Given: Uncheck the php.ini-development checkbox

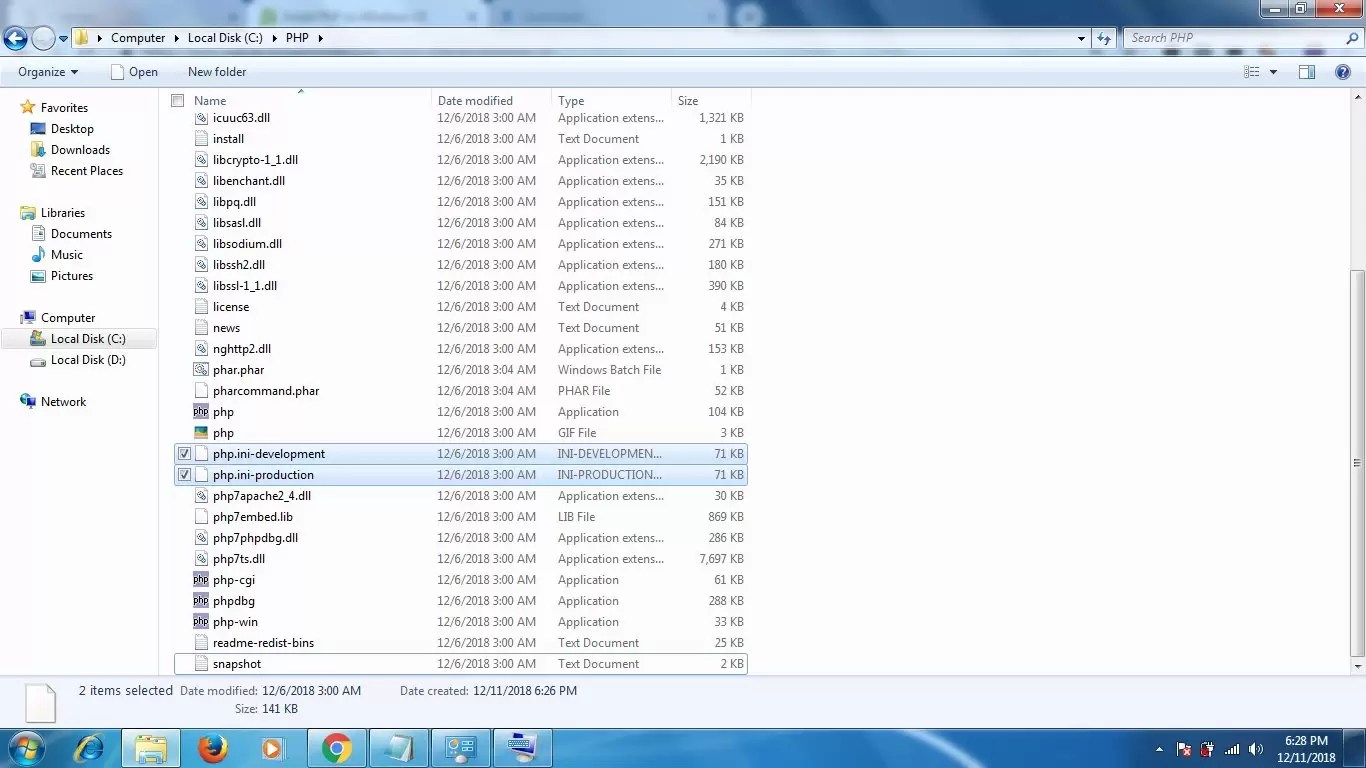Looking at the screenshot, I should [x=184, y=454].
